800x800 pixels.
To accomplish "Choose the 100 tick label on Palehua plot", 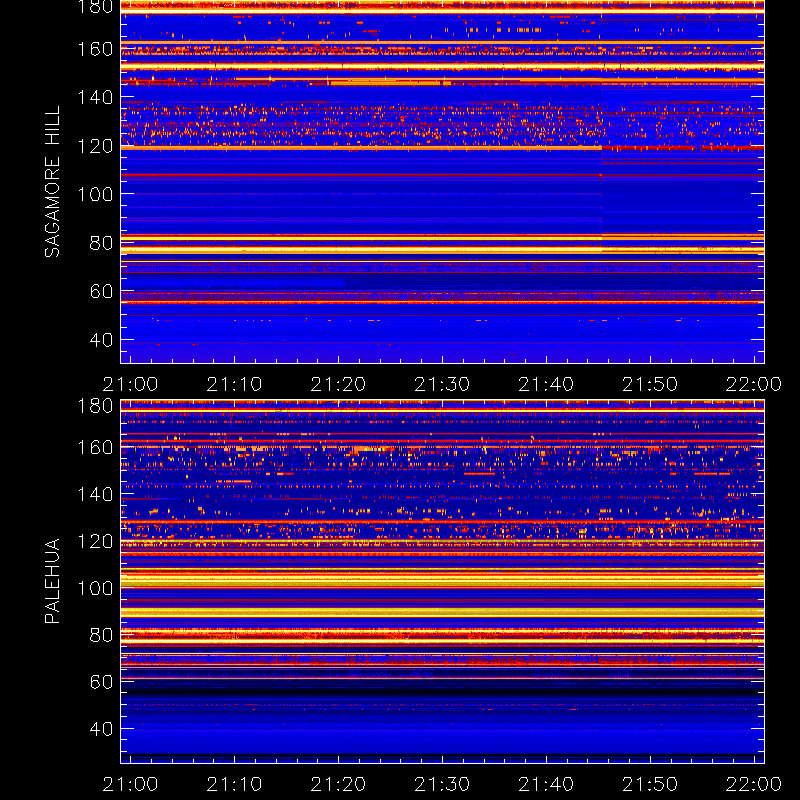I will pyautogui.click(x=95, y=588).
